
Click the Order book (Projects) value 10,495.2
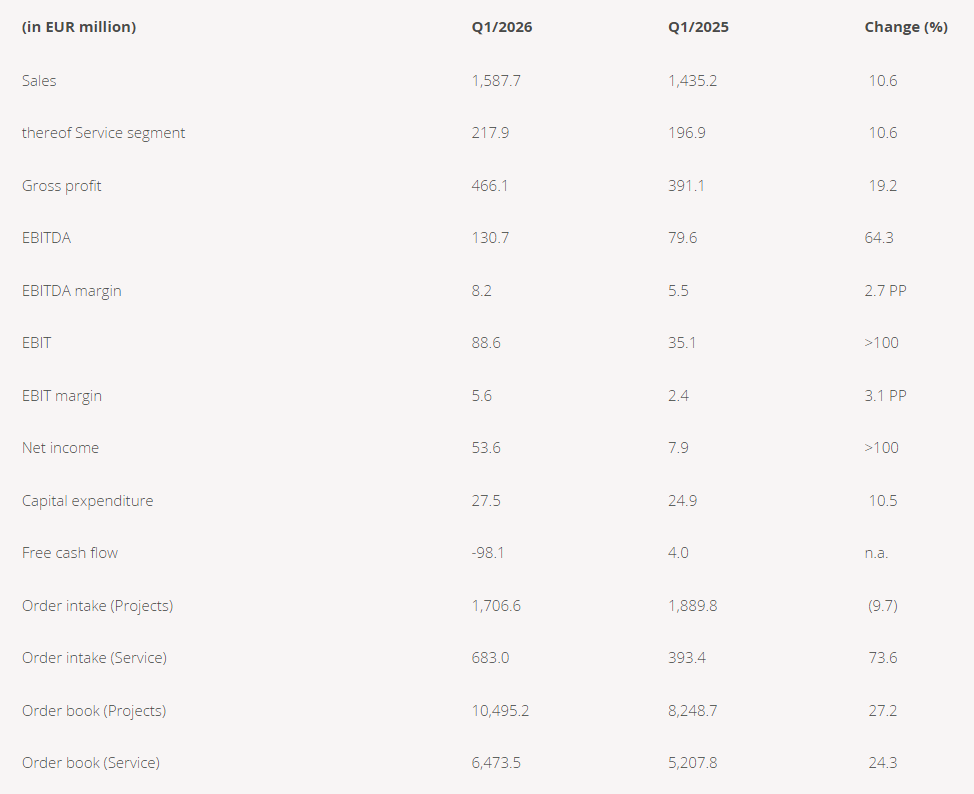point(500,711)
